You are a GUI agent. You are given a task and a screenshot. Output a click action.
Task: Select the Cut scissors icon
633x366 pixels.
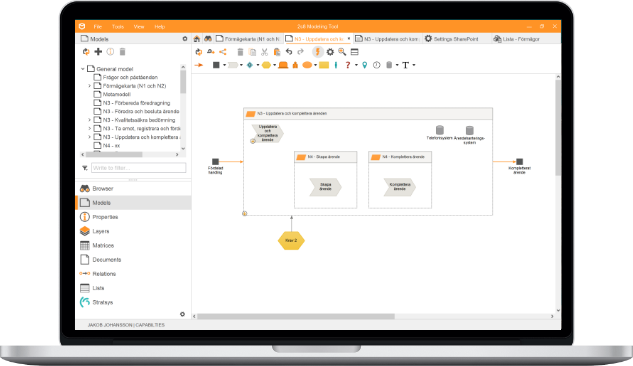(x=264, y=52)
